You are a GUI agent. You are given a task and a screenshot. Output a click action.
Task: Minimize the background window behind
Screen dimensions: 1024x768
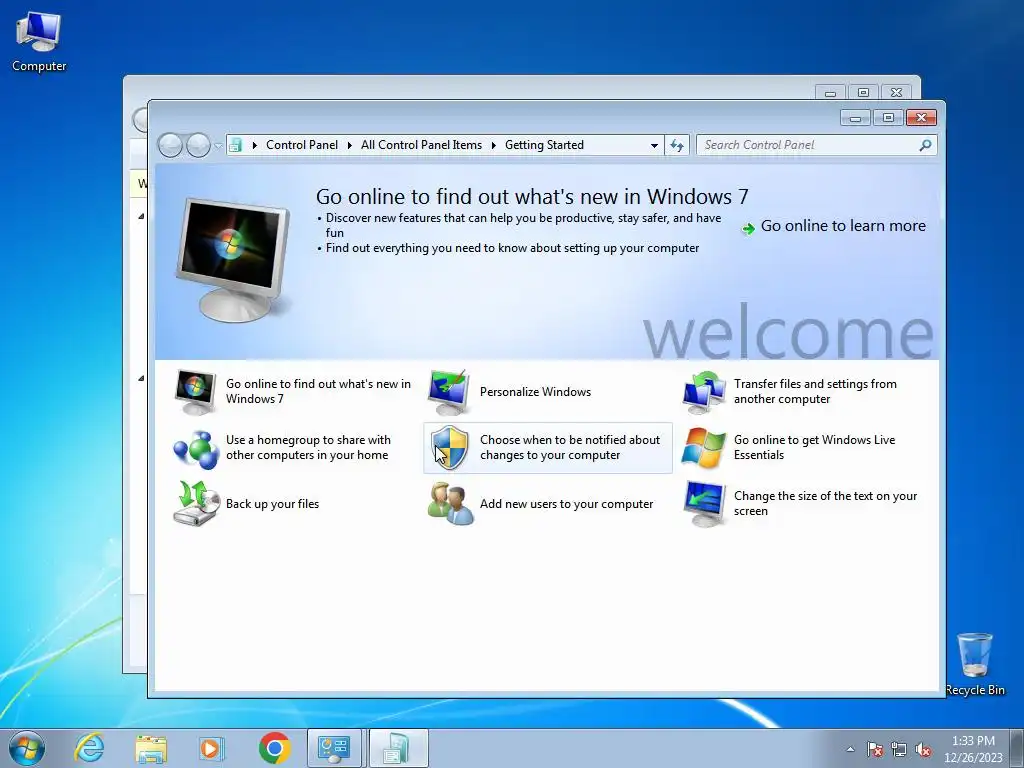(830, 93)
